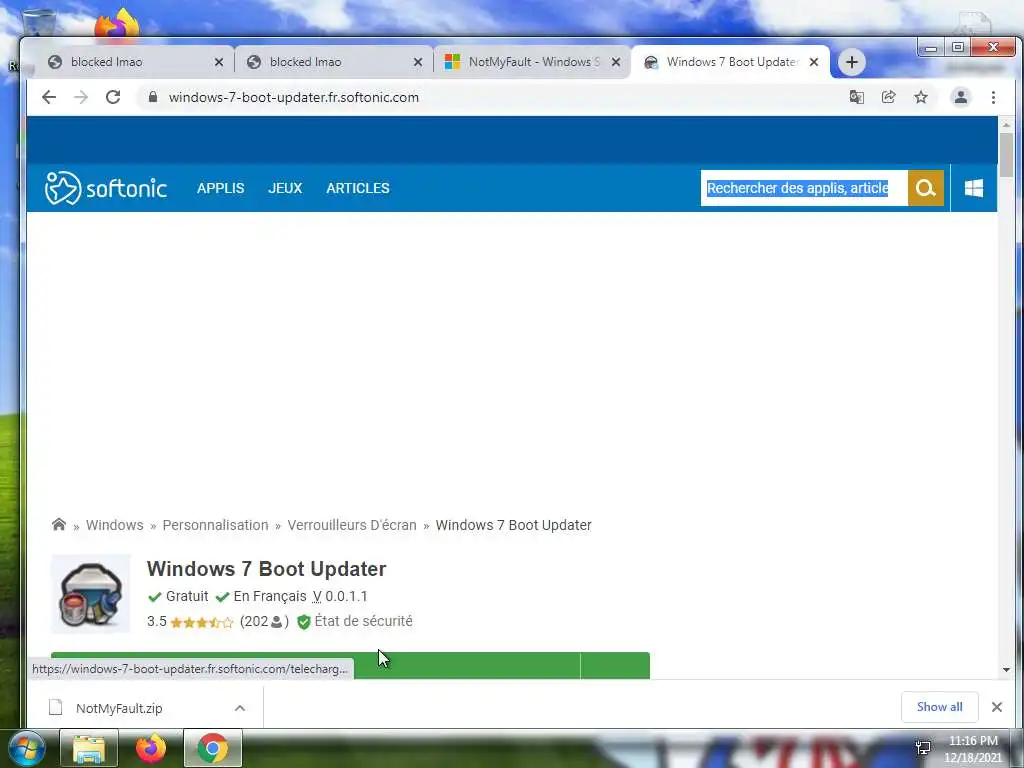The image size is (1024, 768).
Task: Reload the current page
Action: [113, 97]
